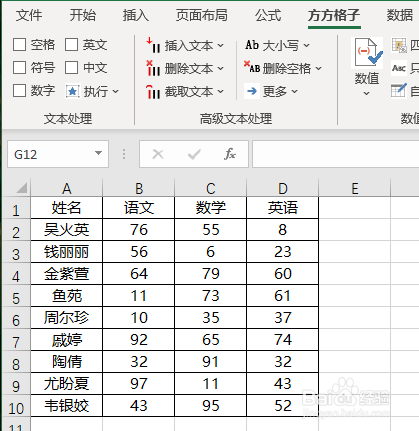Click cell containing 英语
The height and width of the screenshot is (431, 419).
[x=283, y=208]
